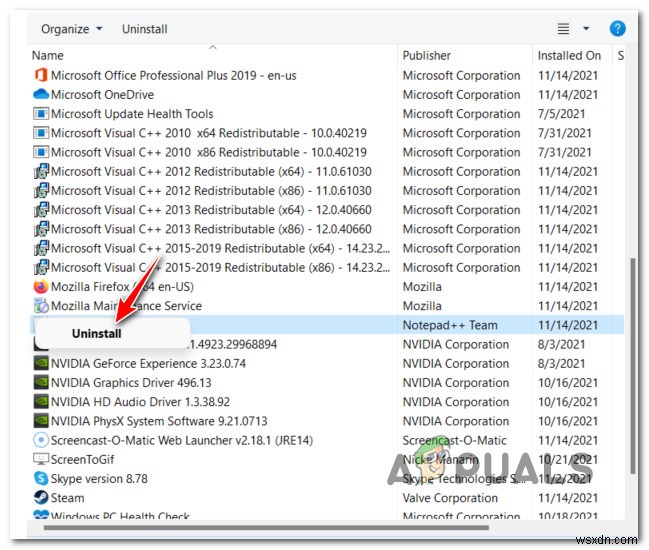Click the 7/5/2021 installed date

(x=561, y=113)
